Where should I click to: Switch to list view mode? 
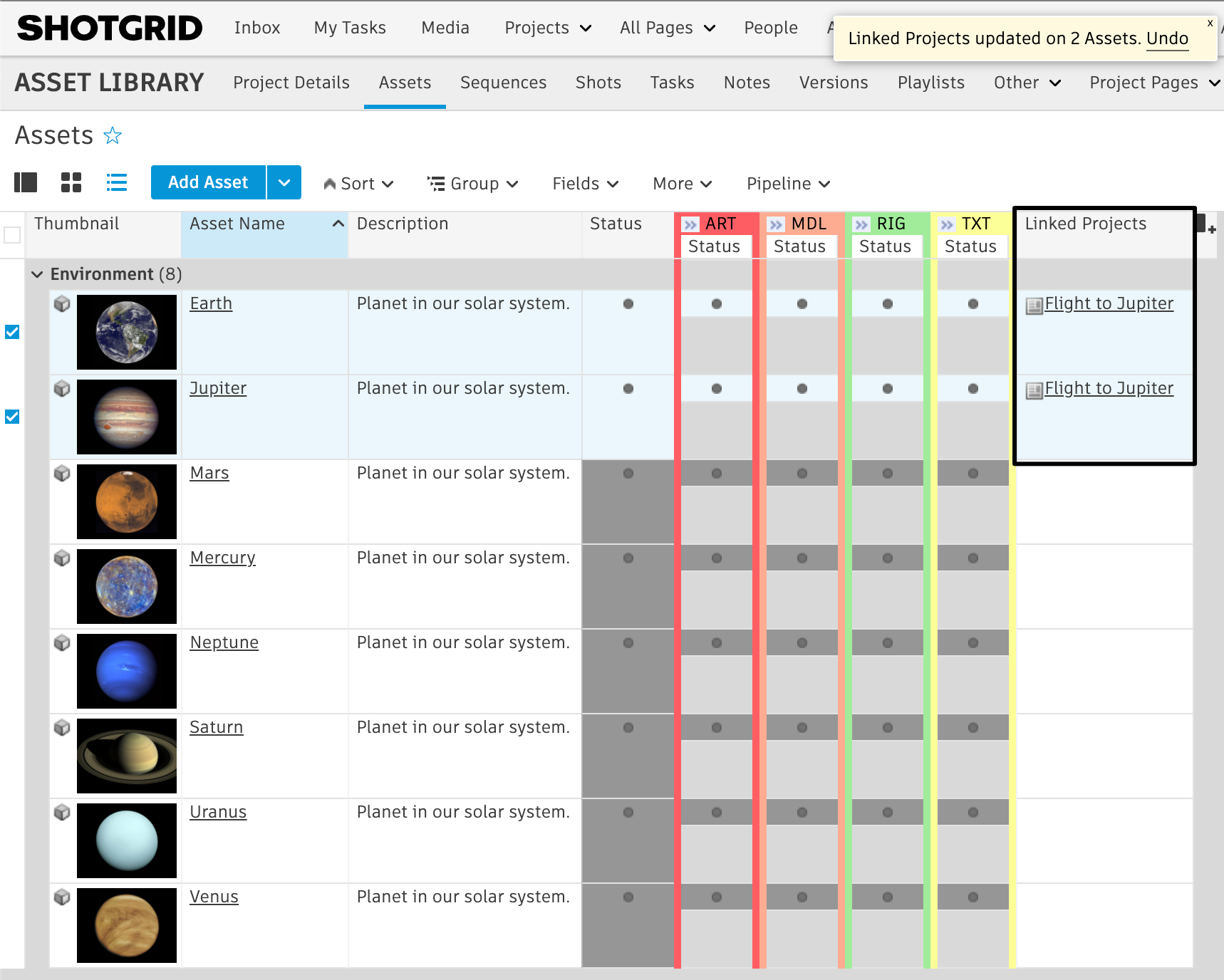pyautogui.click(x=116, y=182)
